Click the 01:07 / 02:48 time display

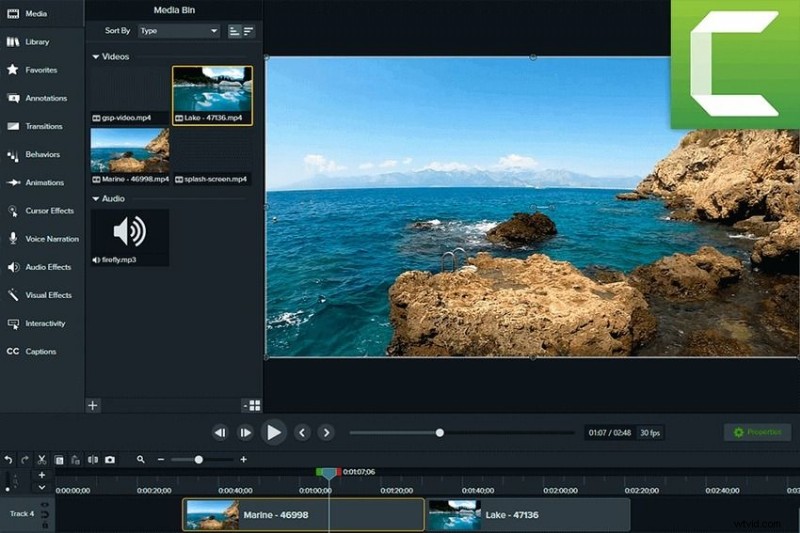tap(610, 433)
